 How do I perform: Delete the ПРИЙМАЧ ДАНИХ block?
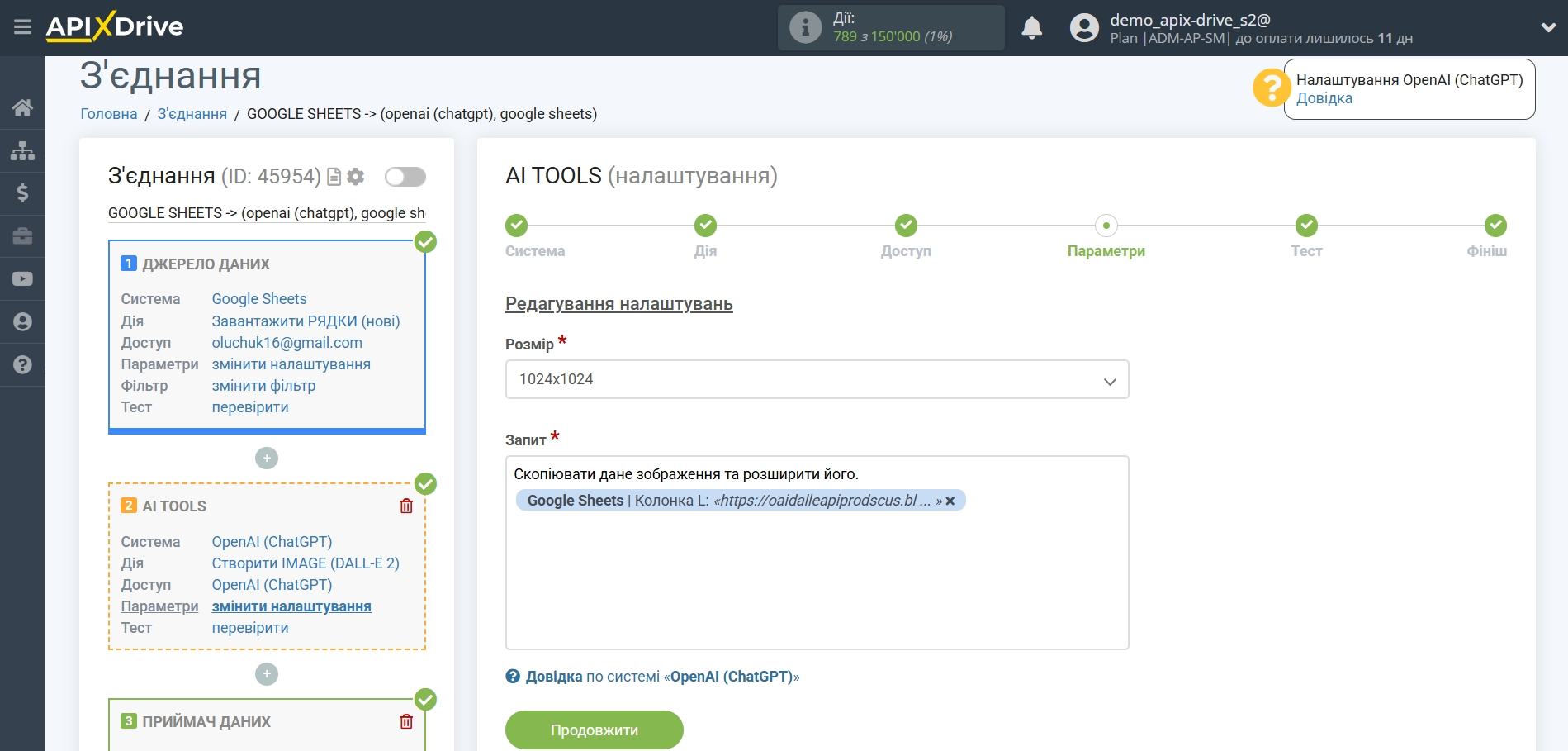click(406, 721)
